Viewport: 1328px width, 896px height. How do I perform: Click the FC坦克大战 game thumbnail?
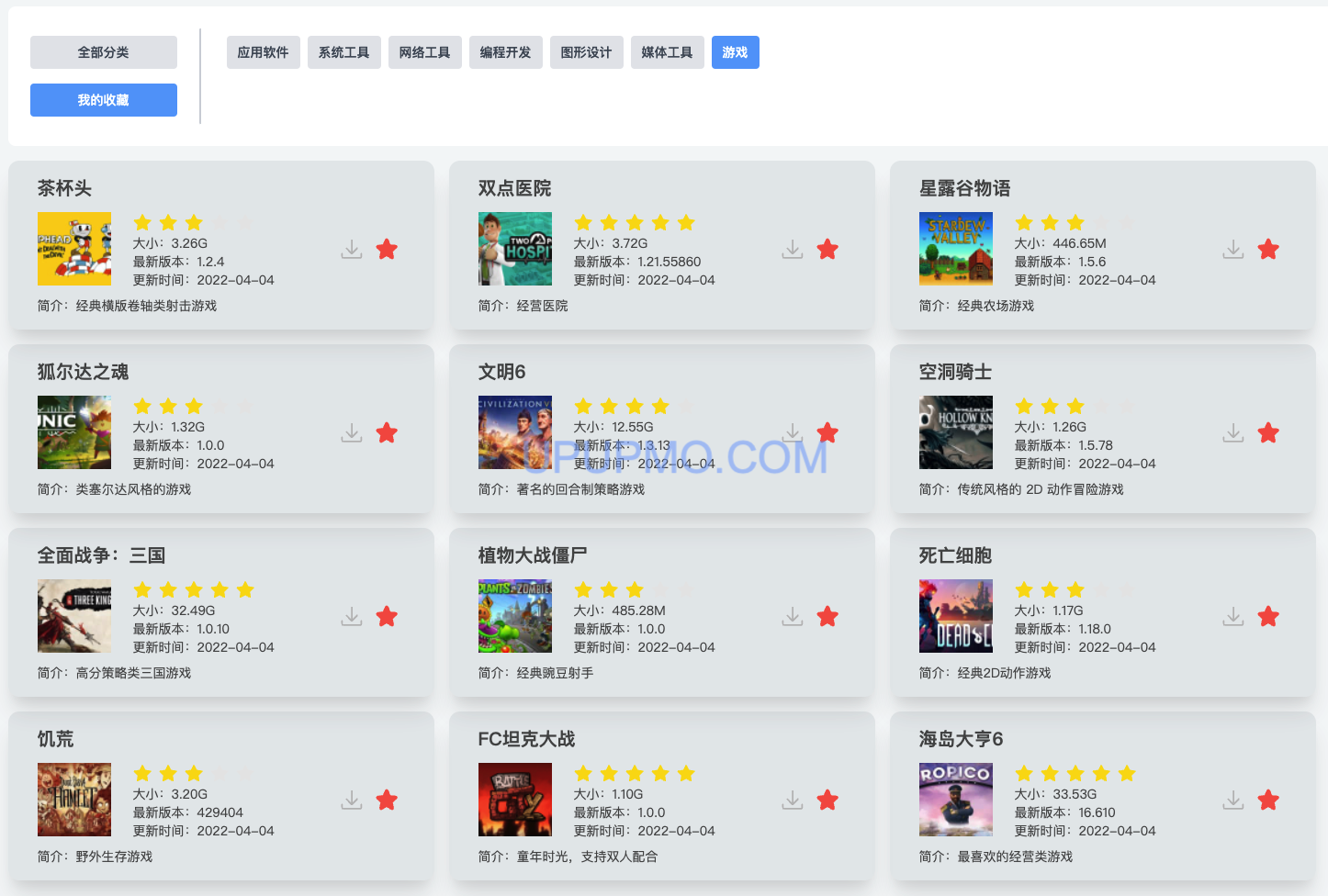514,800
